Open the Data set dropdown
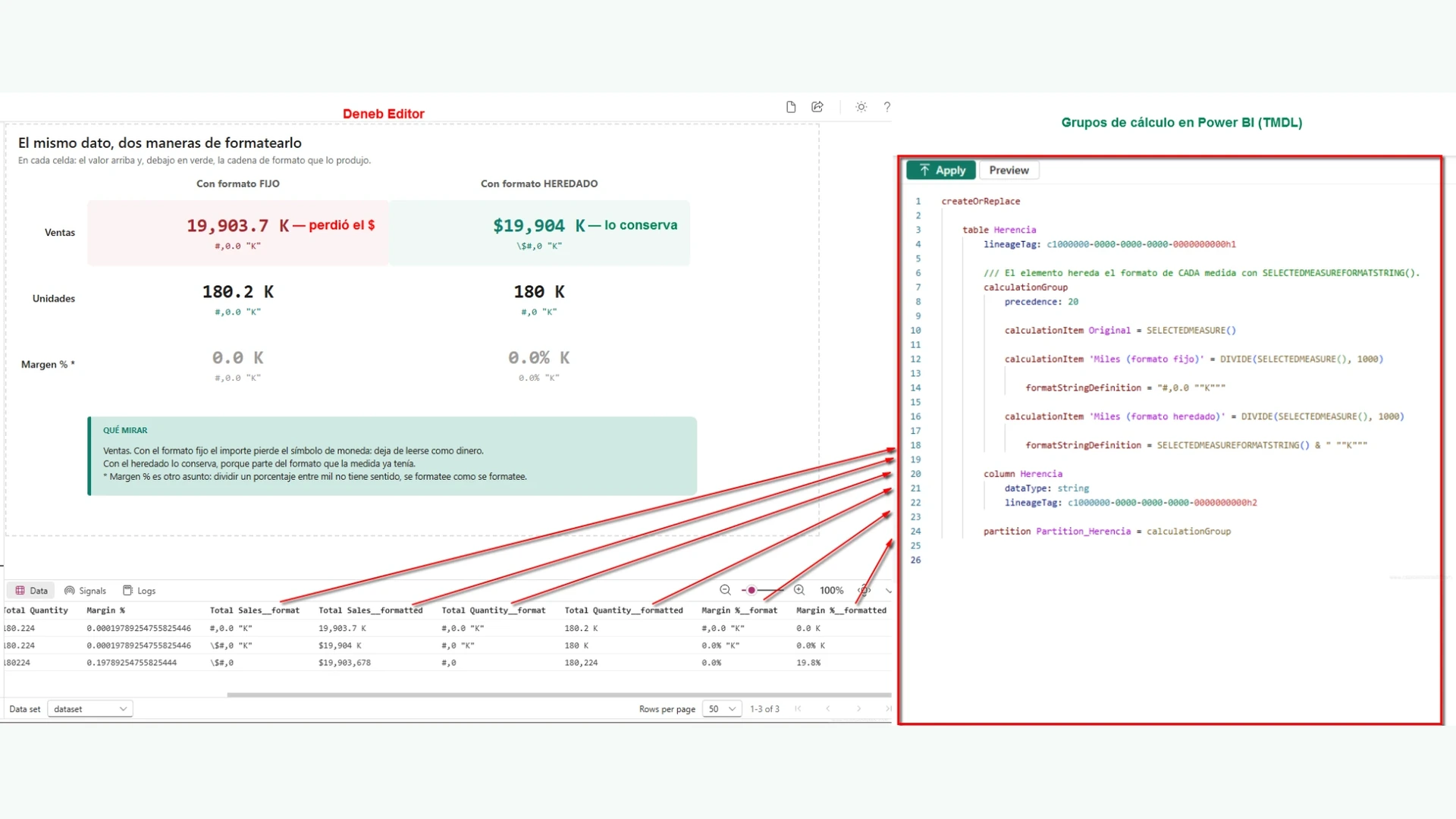Viewport: 1456px width, 819px height. tap(90, 709)
